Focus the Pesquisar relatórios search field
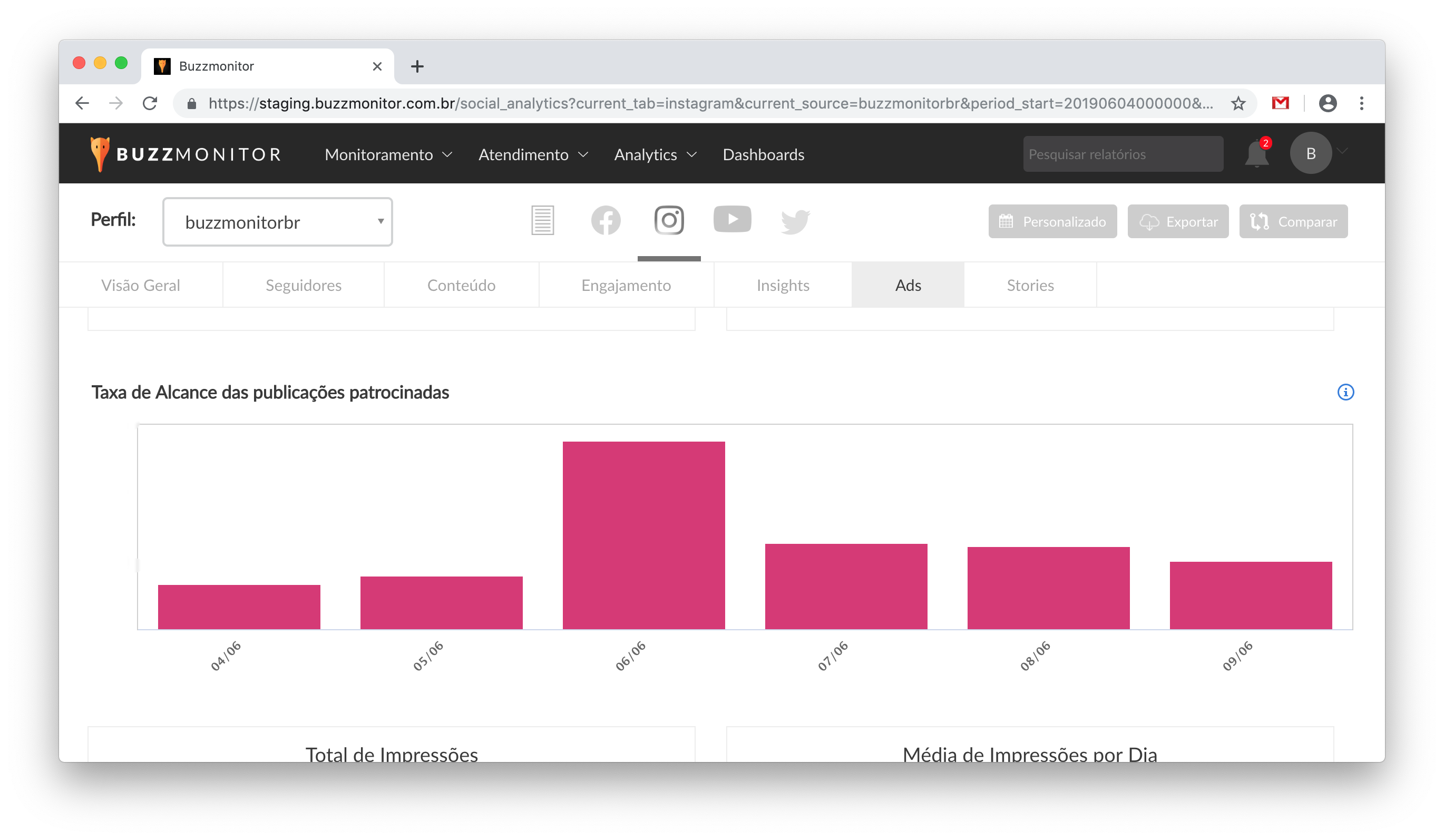Viewport: 1444px width, 840px height. [x=1122, y=154]
